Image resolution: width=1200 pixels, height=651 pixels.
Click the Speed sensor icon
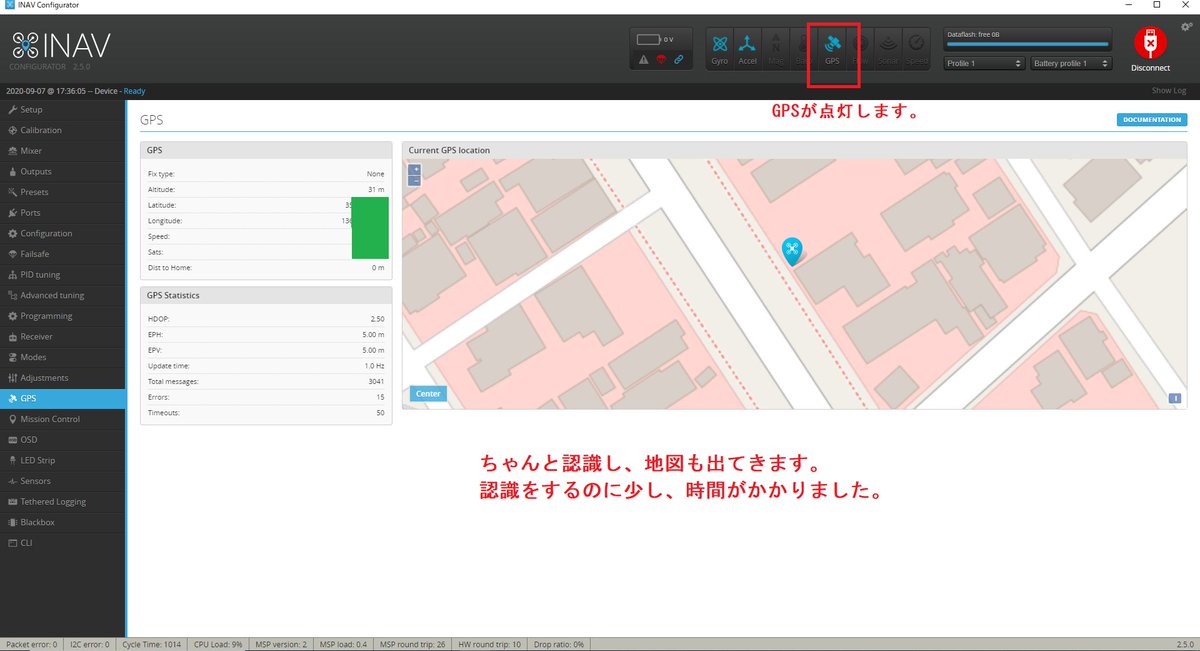pos(917,48)
